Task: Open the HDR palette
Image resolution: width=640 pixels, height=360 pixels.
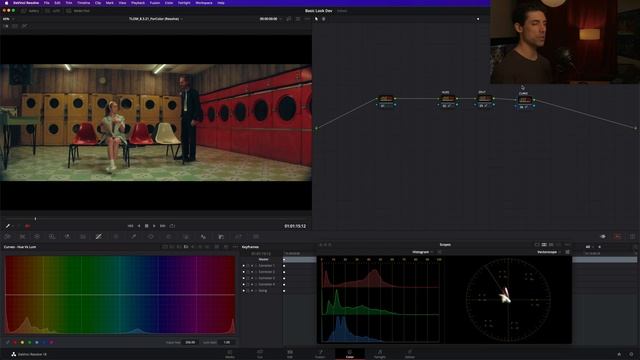Action: click(x=52, y=236)
